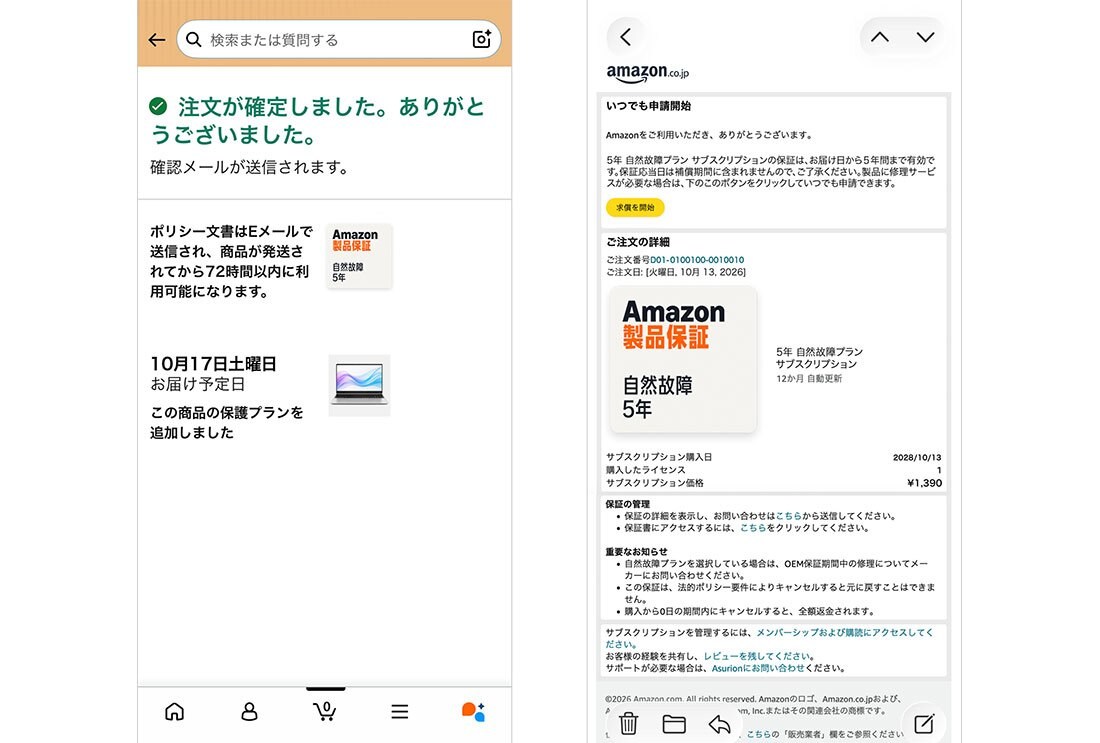Click こちら link to access warranty certificate
The height and width of the screenshot is (743, 1100).
click(x=753, y=528)
